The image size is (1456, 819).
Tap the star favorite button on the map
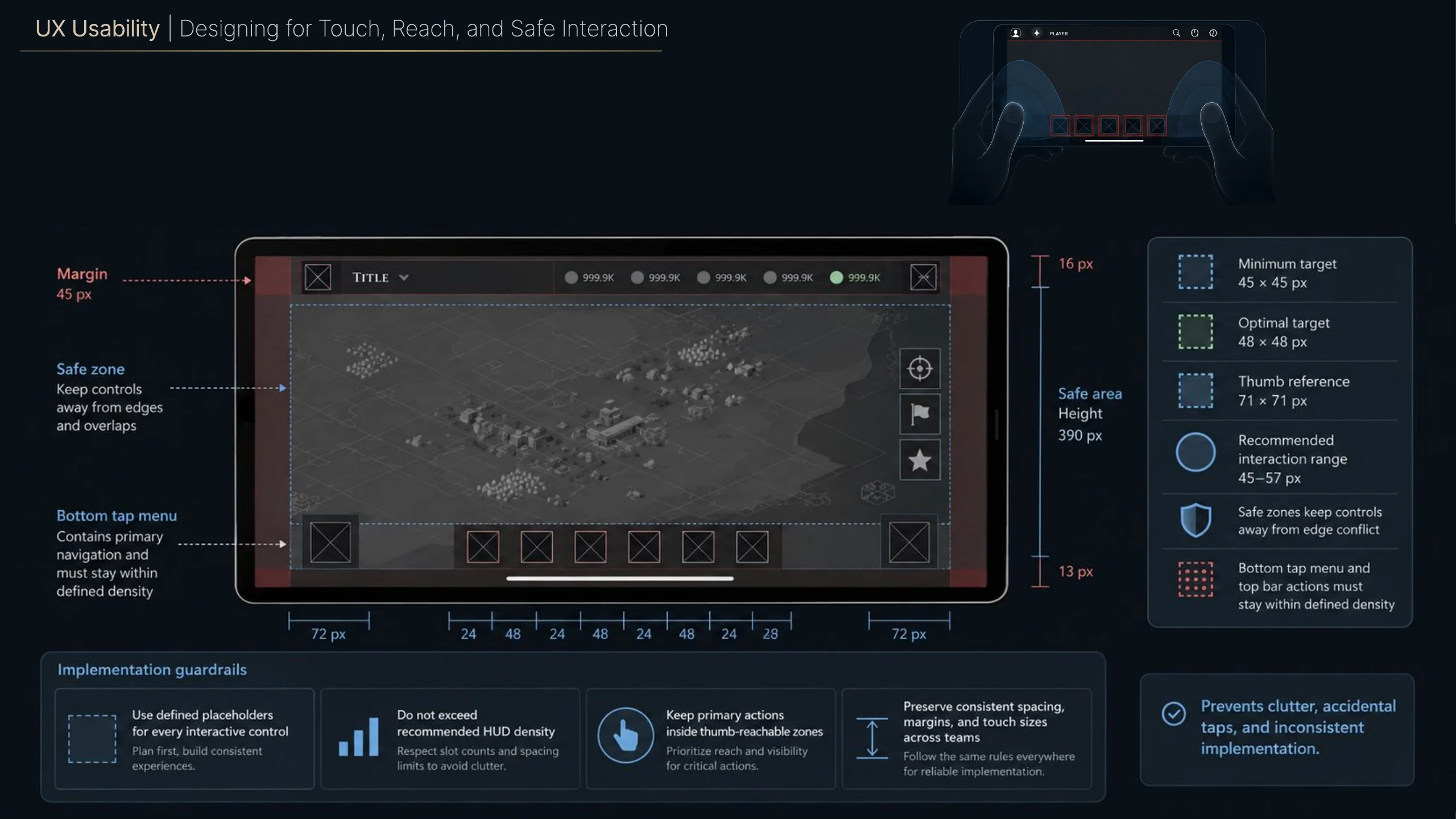(x=920, y=460)
